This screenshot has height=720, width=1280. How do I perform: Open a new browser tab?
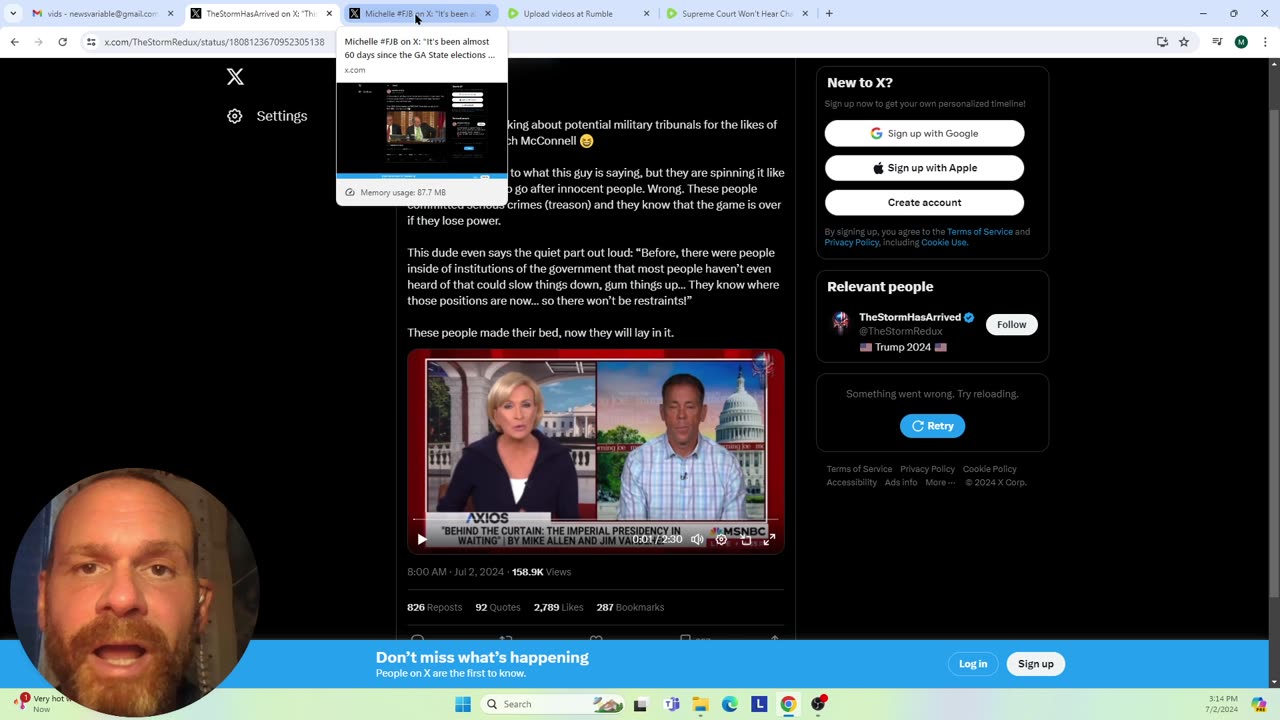[x=829, y=14]
